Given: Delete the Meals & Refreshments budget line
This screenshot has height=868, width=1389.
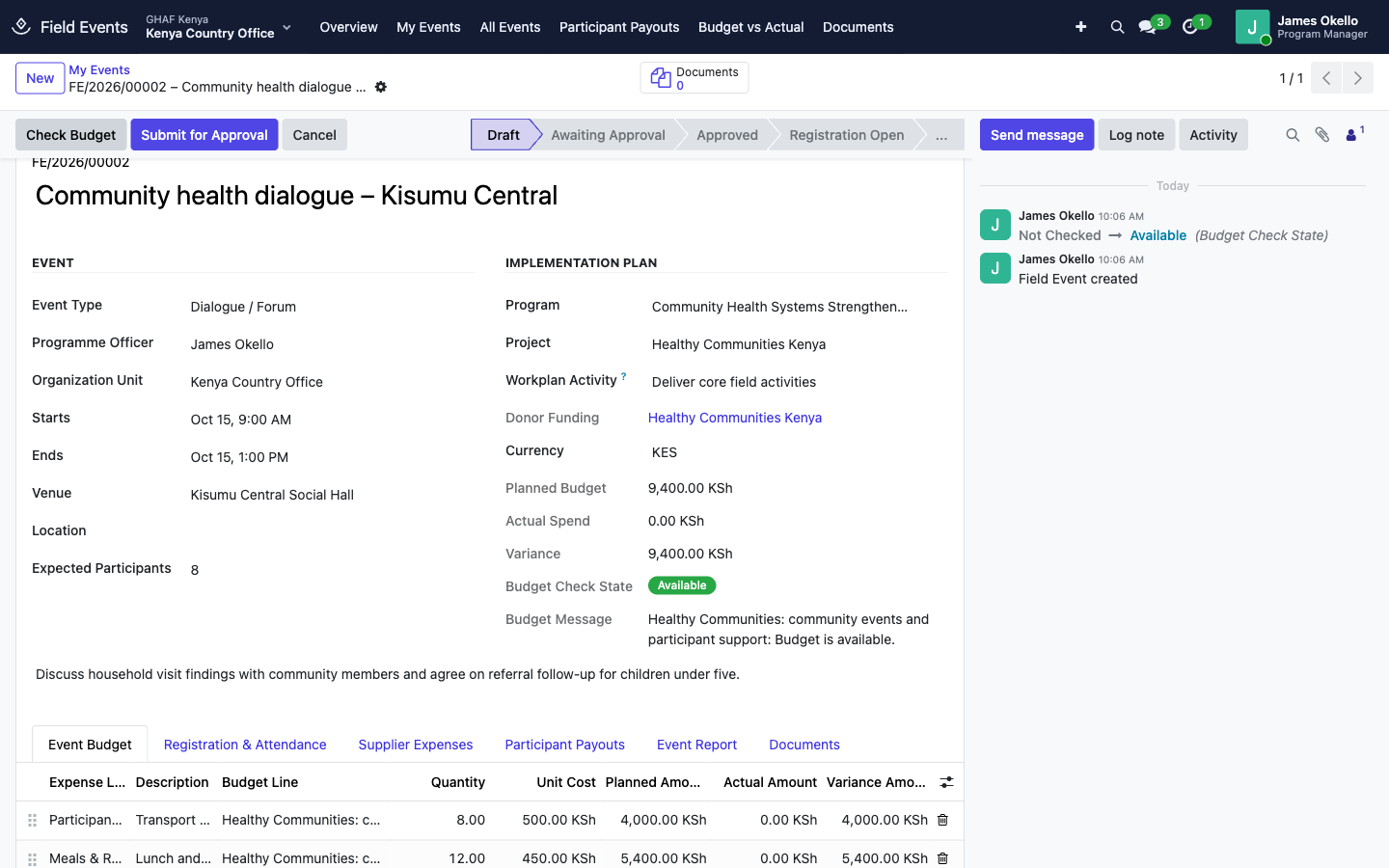Looking at the screenshot, I should click(943, 858).
